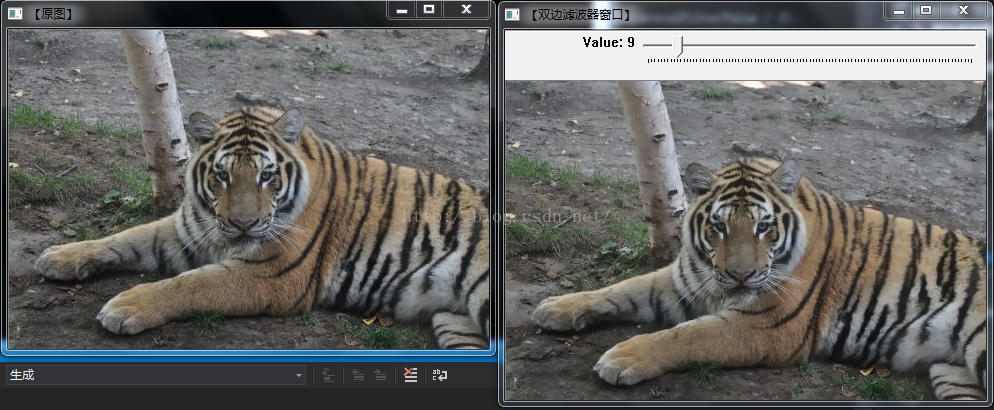
Task: Maximize the 双边滤波器窗口 window
Action: (x=926, y=10)
